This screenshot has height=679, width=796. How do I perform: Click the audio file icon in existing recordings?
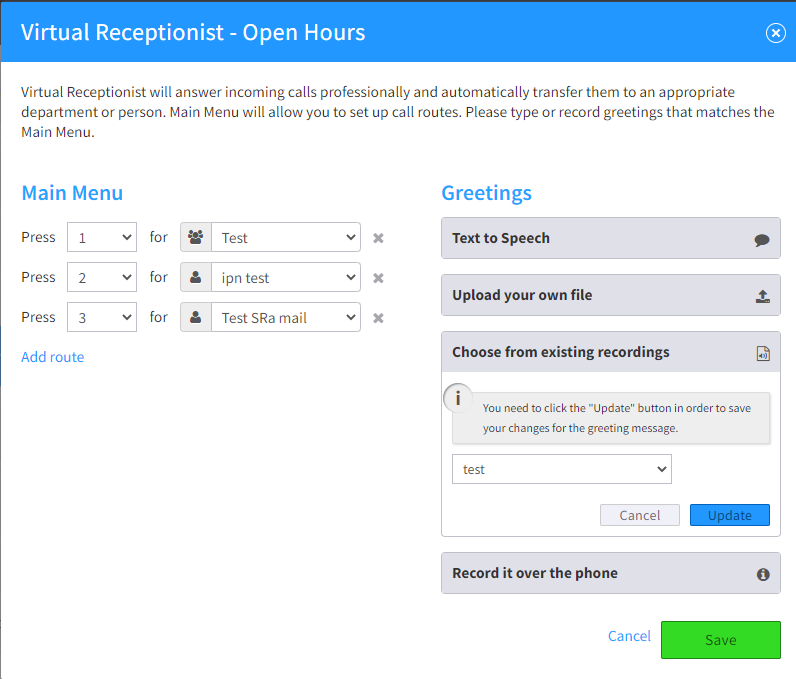pos(763,353)
